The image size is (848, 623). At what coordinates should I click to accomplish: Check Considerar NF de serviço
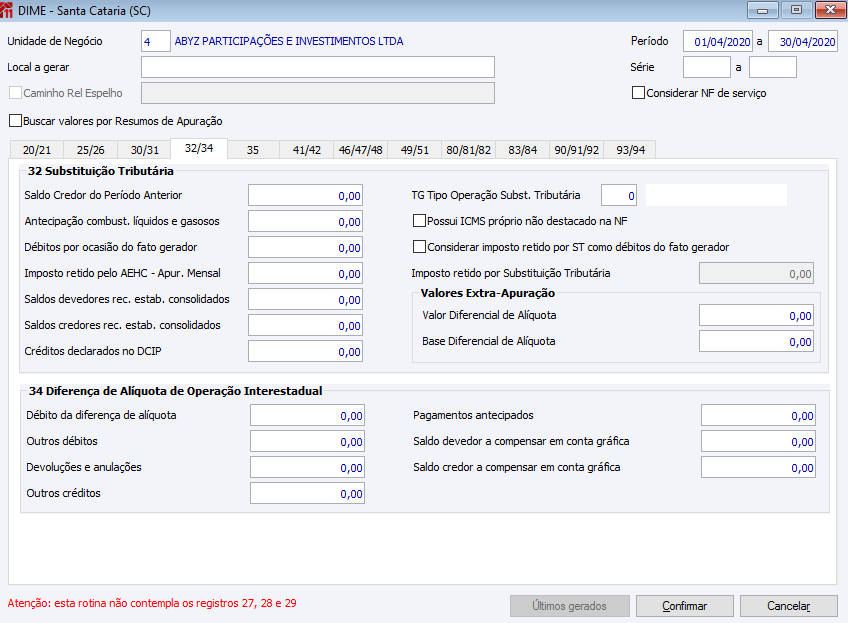tap(638, 92)
